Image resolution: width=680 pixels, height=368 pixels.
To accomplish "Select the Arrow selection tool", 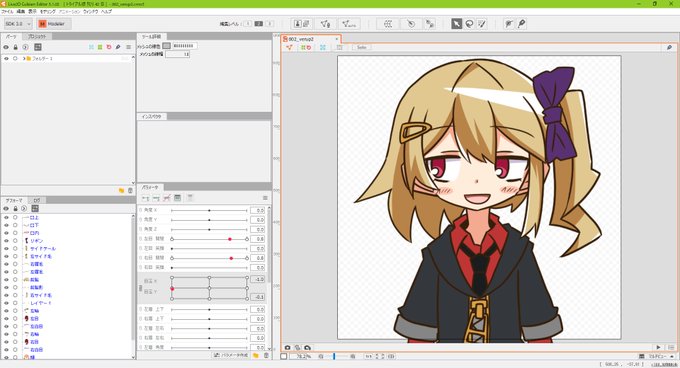I will click(456, 24).
